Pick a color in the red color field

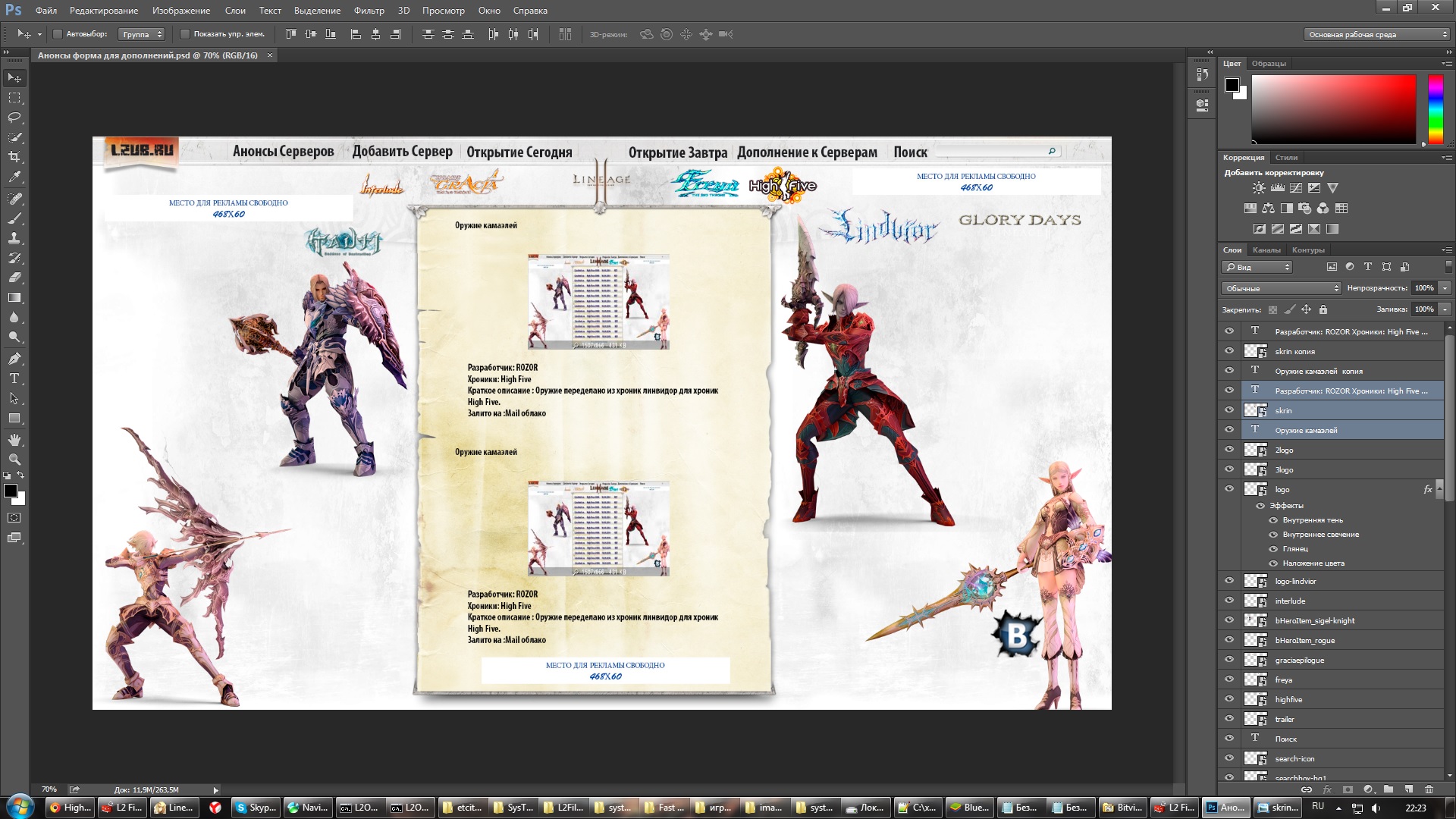[1334, 109]
